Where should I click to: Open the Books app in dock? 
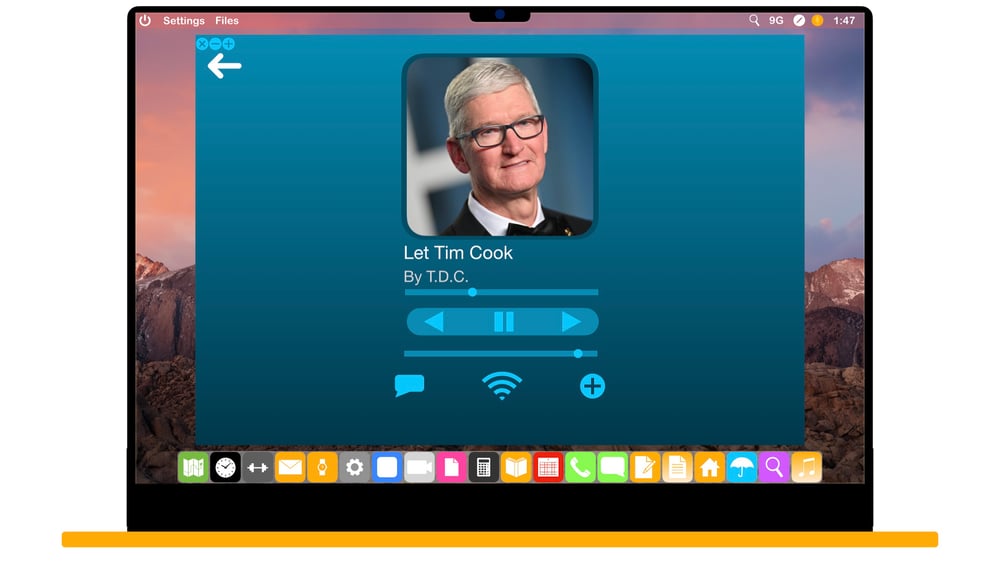(x=516, y=468)
